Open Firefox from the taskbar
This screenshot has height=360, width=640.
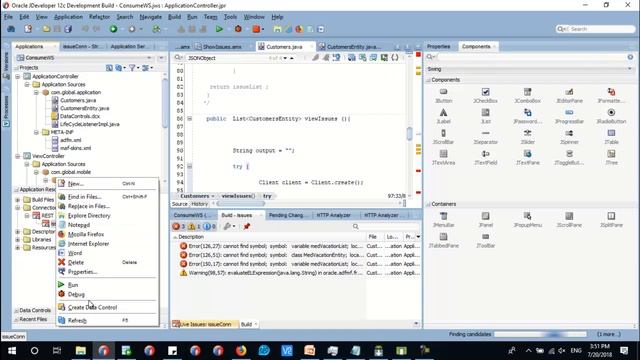[x=241, y=351]
